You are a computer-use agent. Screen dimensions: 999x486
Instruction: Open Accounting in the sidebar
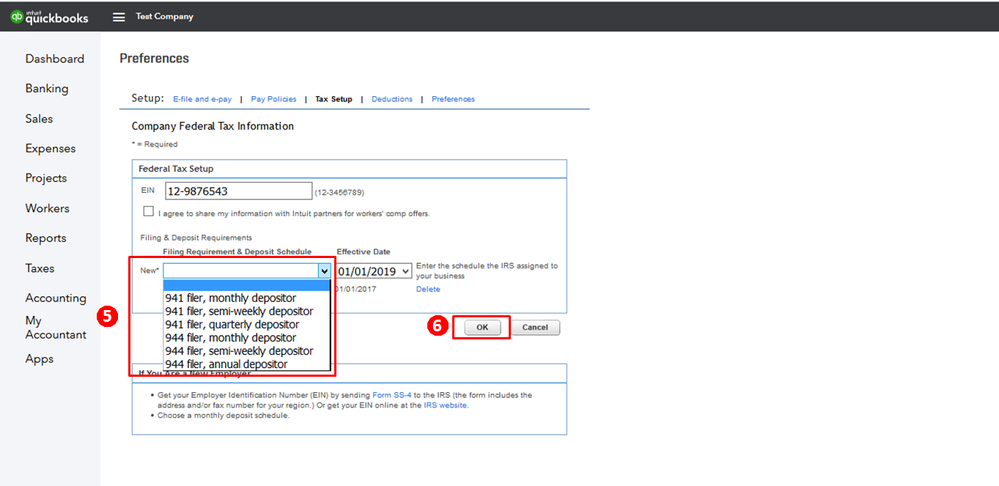[55, 298]
